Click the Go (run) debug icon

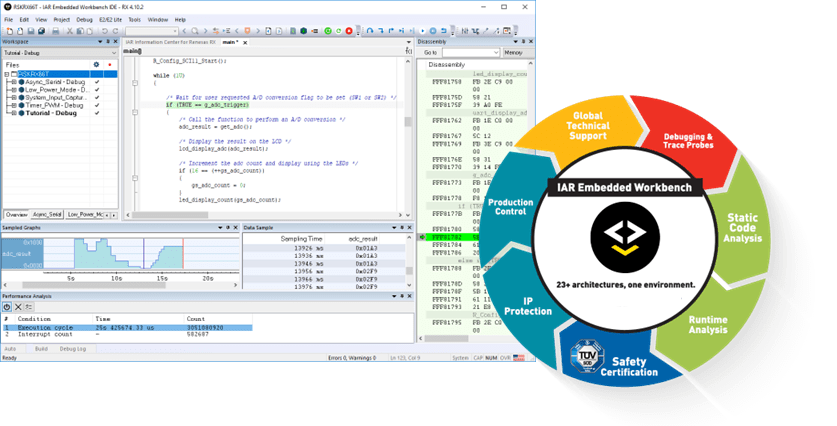click(x=422, y=31)
